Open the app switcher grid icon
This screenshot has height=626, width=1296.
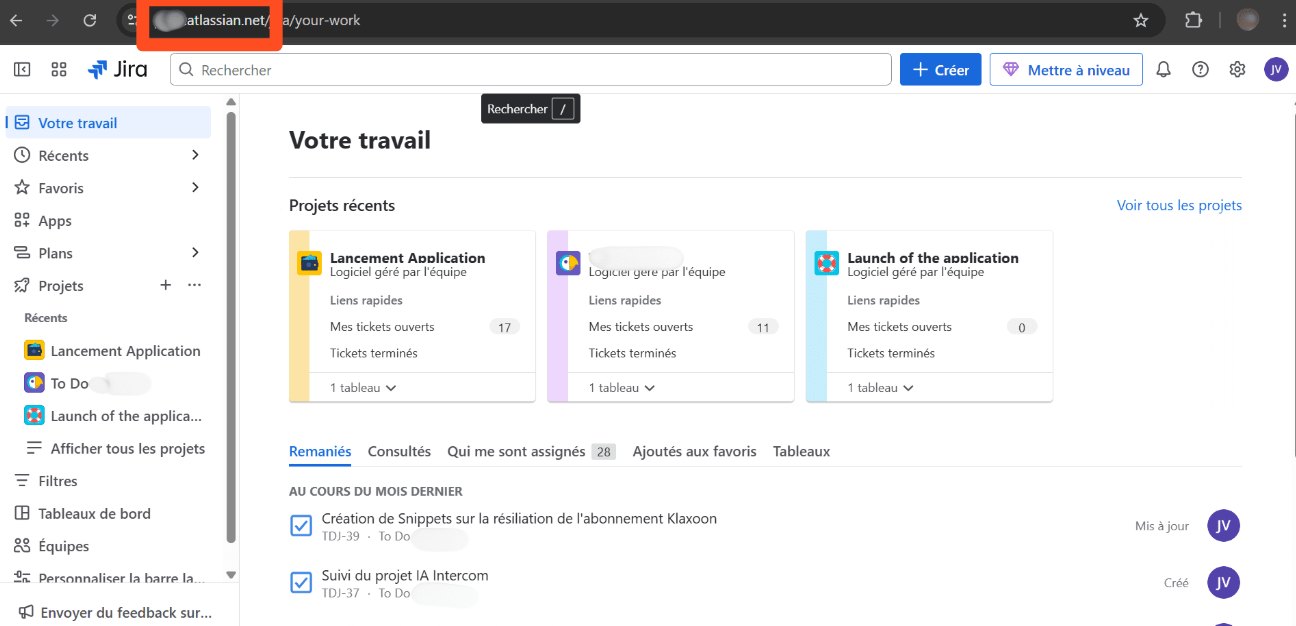pyautogui.click(x=59, y=70)
